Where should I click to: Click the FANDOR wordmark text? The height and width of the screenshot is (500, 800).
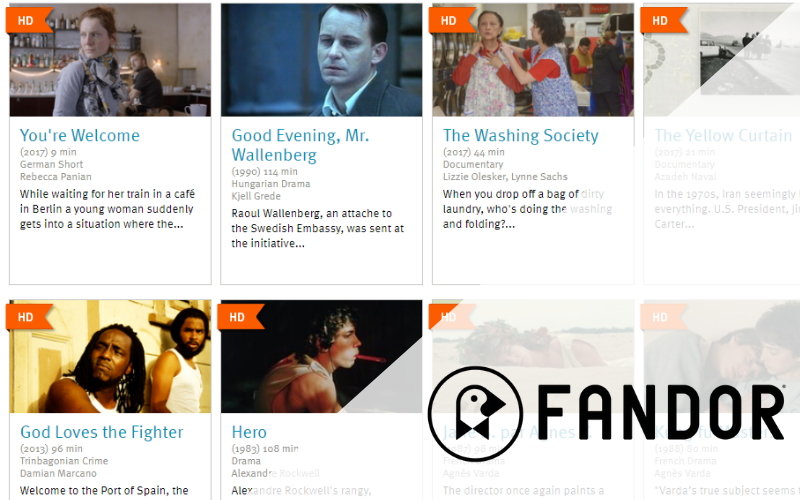661,412
